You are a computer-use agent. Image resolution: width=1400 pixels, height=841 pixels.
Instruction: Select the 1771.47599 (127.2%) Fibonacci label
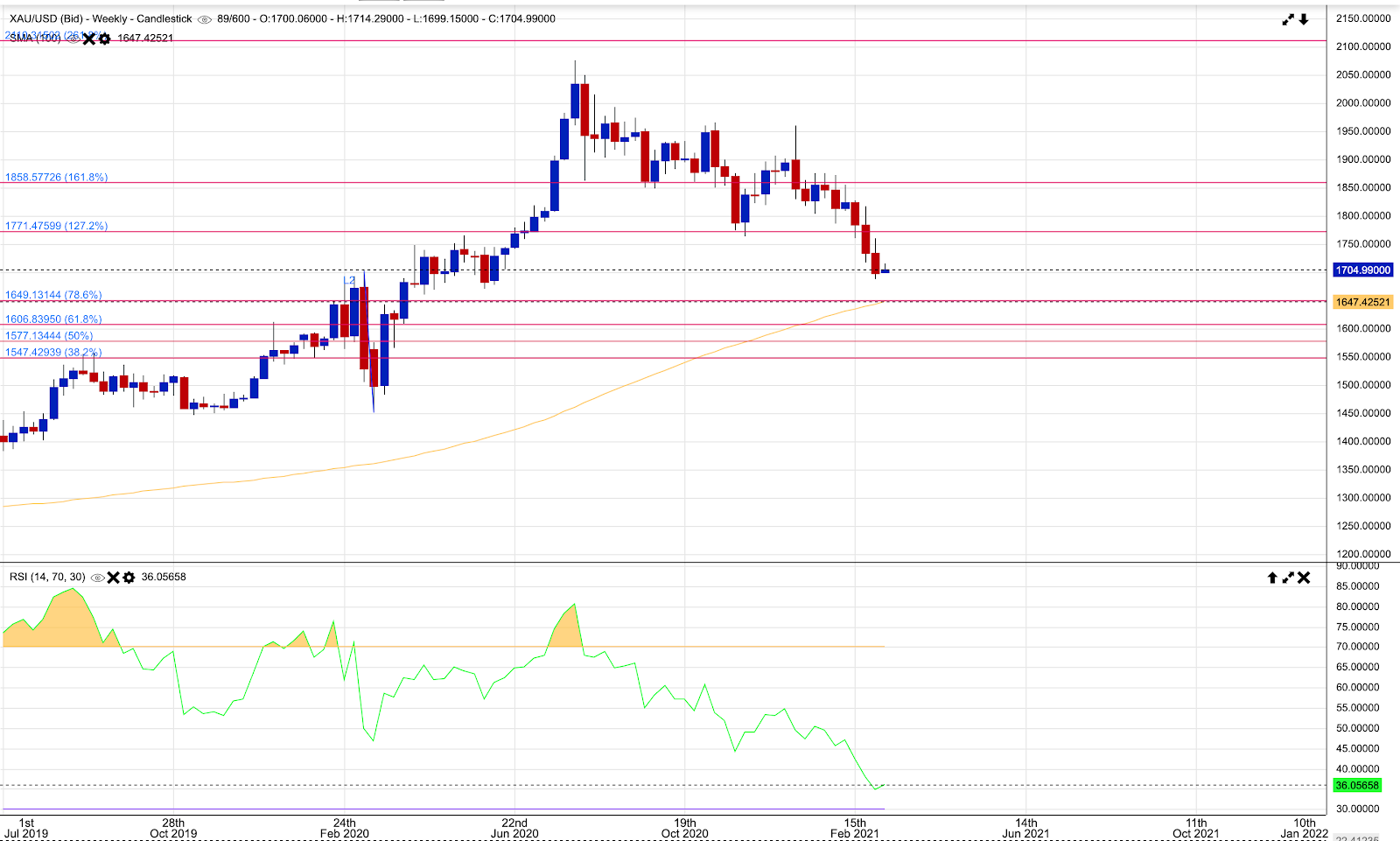(57, 226)
